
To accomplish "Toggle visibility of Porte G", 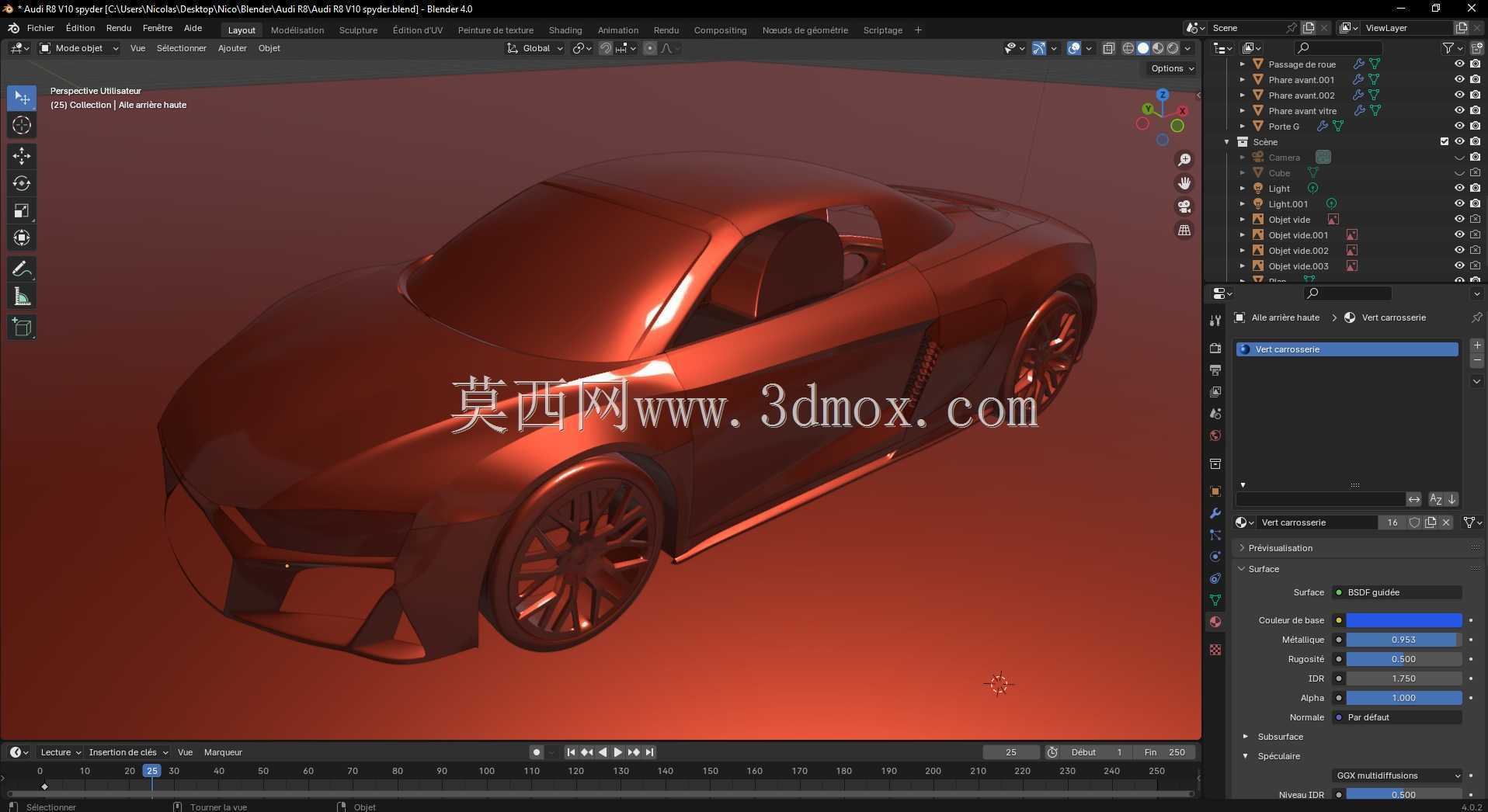I will (1459, 127).
